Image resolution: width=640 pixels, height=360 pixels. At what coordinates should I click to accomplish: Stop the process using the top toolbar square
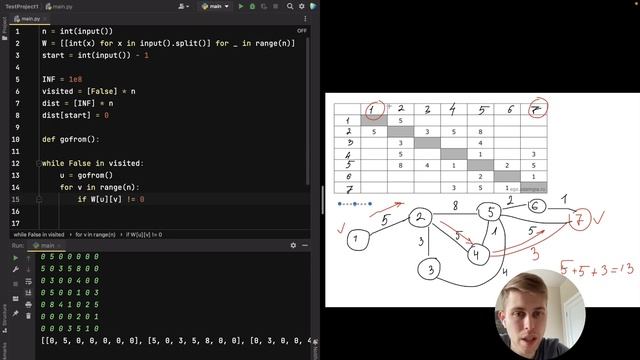tap(276, 7)
